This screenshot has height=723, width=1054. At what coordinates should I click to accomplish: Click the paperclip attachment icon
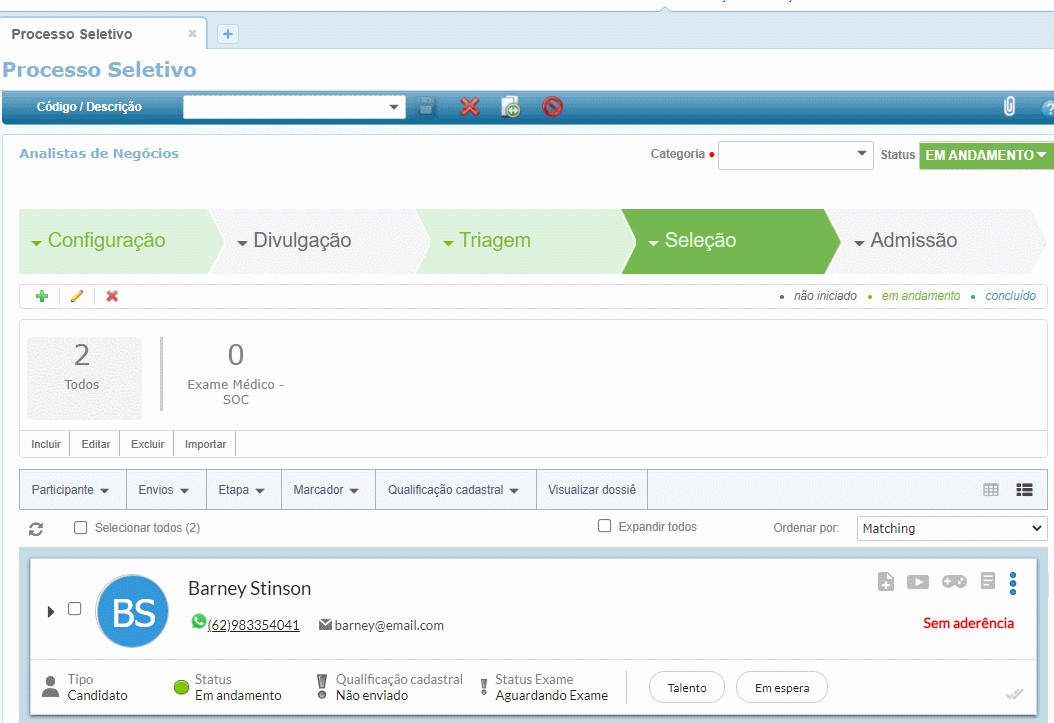1009,107
